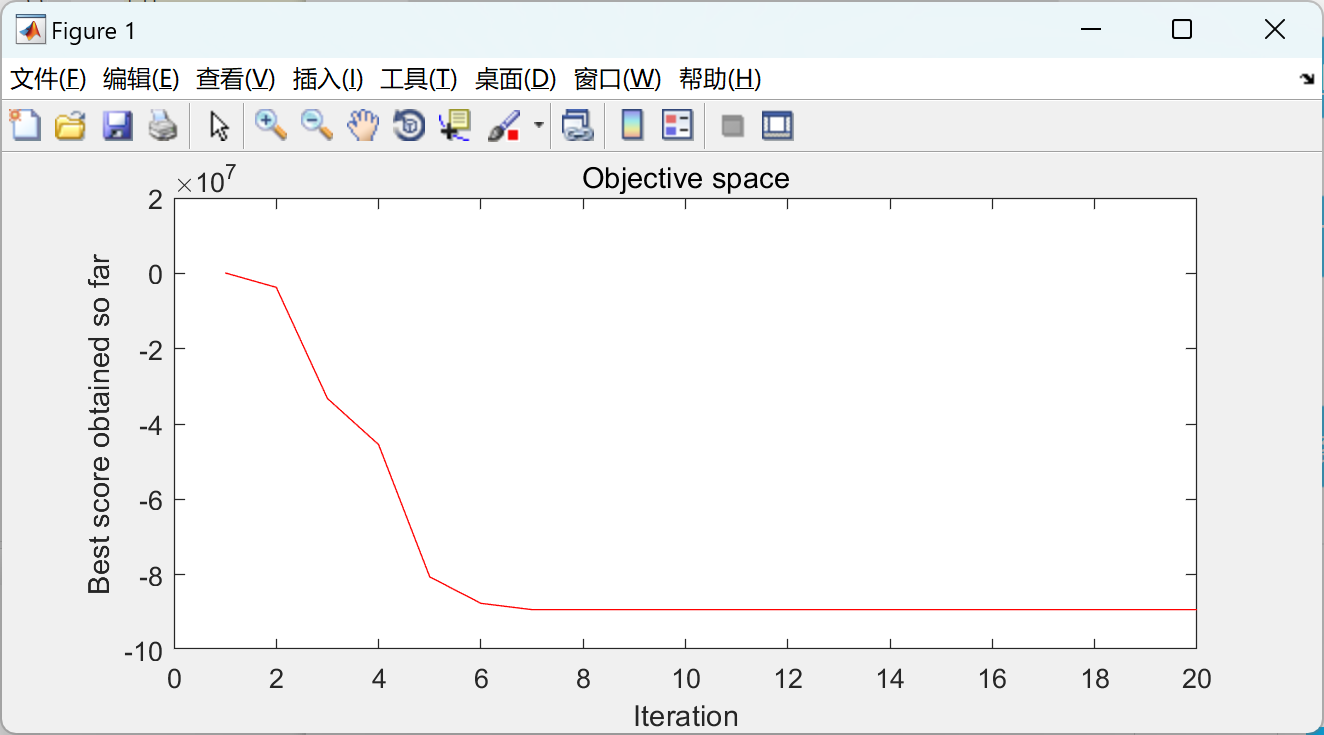1324x735 pixels.
Task: Open the 工具(T) menu
Action: click(x=418, y=79)
